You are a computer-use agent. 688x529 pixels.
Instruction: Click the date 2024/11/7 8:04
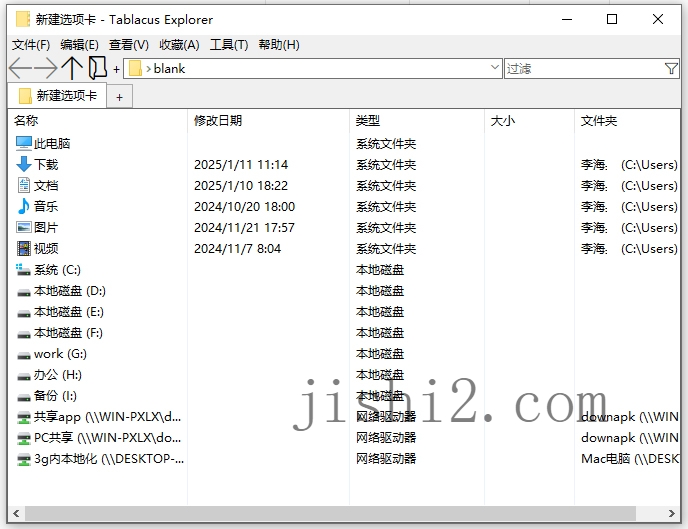pyautogui.click(x=237, y=249)
